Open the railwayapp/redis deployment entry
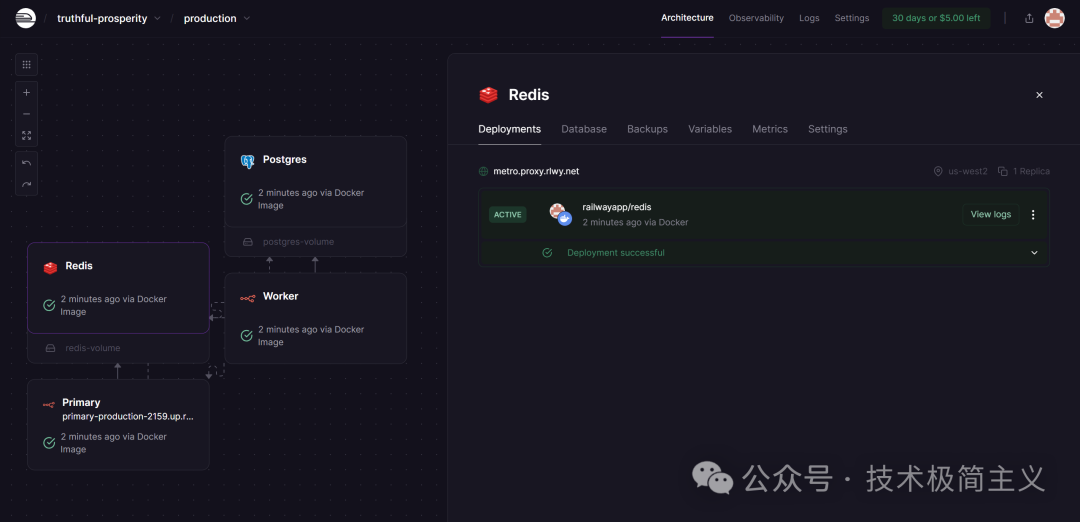 pyautogui.click(x=764, y=214)
